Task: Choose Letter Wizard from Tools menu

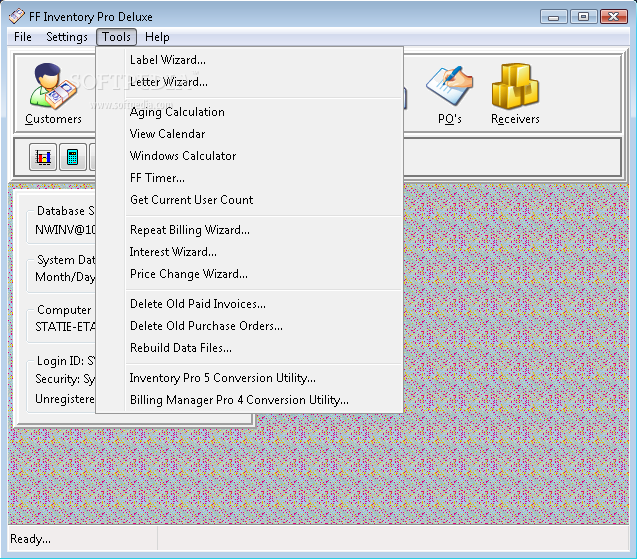Action: [x=249, y=82]
